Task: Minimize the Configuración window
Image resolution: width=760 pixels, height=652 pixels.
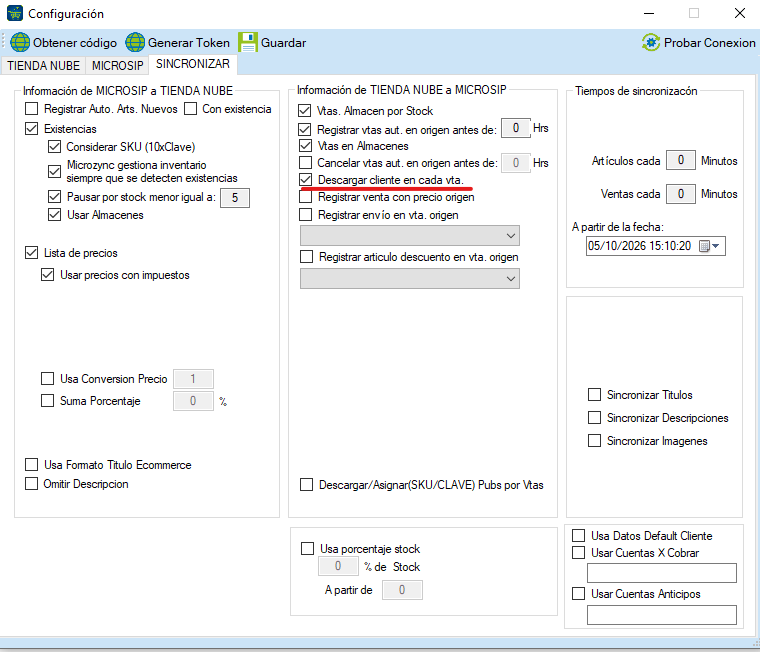Action: (649, 13)
